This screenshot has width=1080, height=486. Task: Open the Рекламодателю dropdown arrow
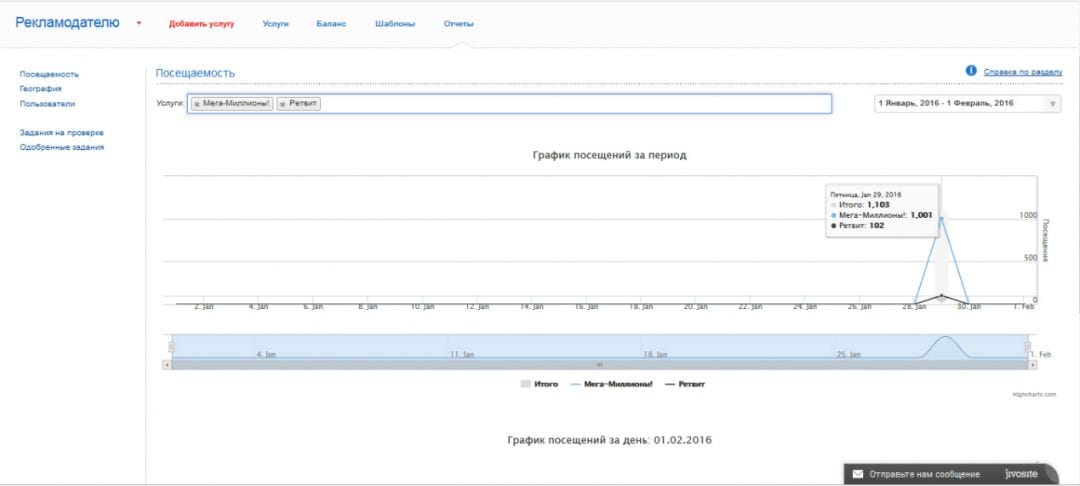[139, 23]
